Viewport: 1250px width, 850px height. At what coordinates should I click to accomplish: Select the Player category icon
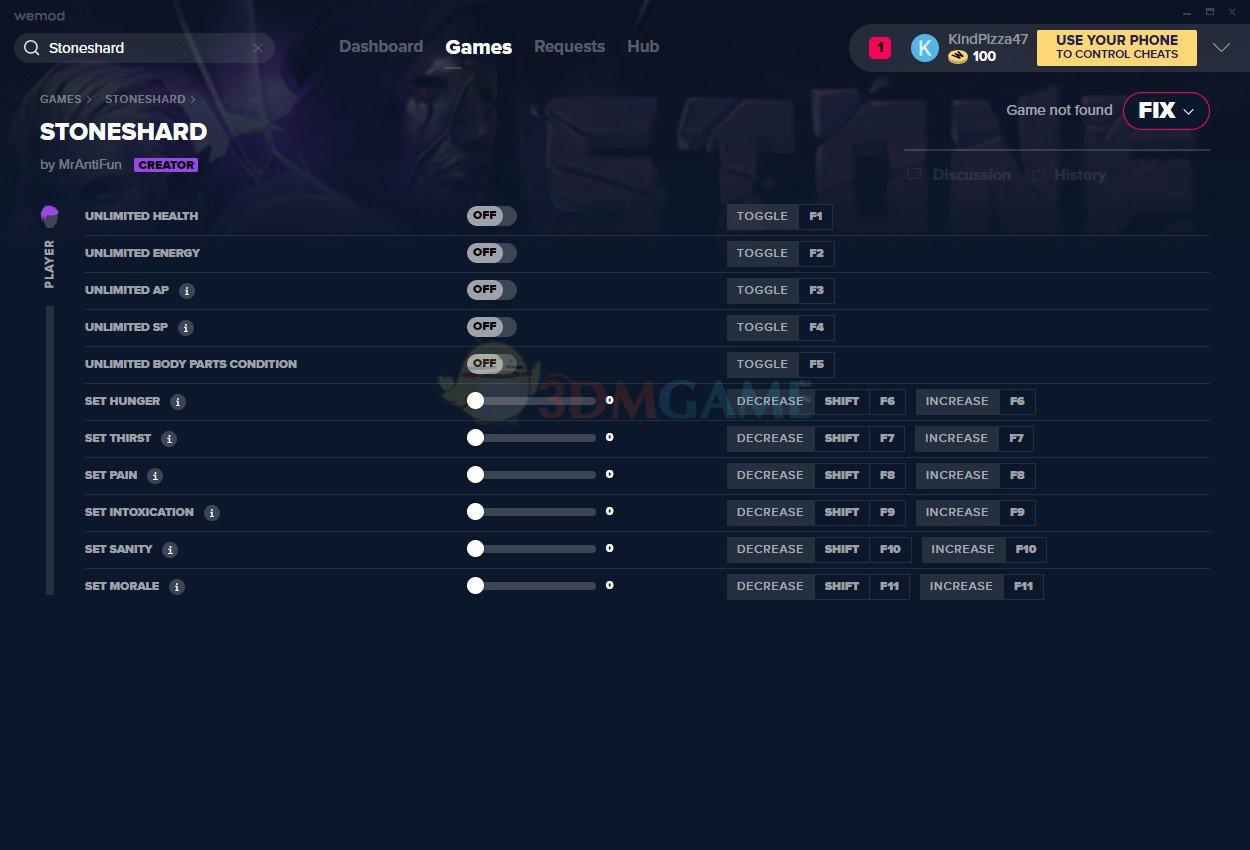click(50, 216)
